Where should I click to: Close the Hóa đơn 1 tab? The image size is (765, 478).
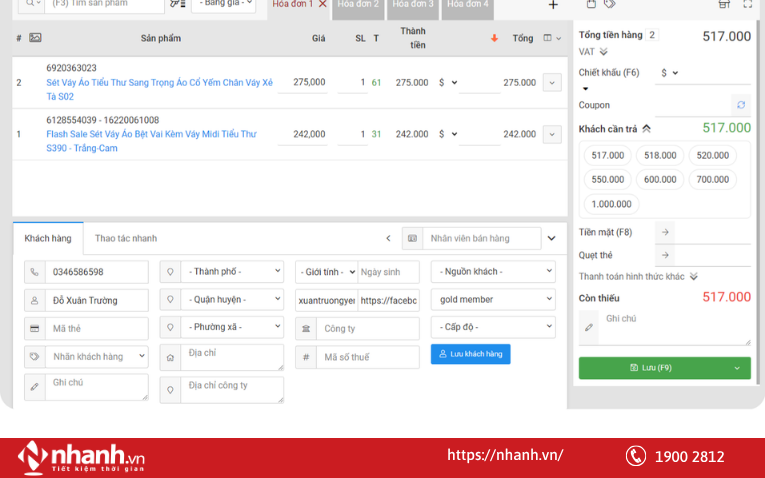tap(322, 5)
